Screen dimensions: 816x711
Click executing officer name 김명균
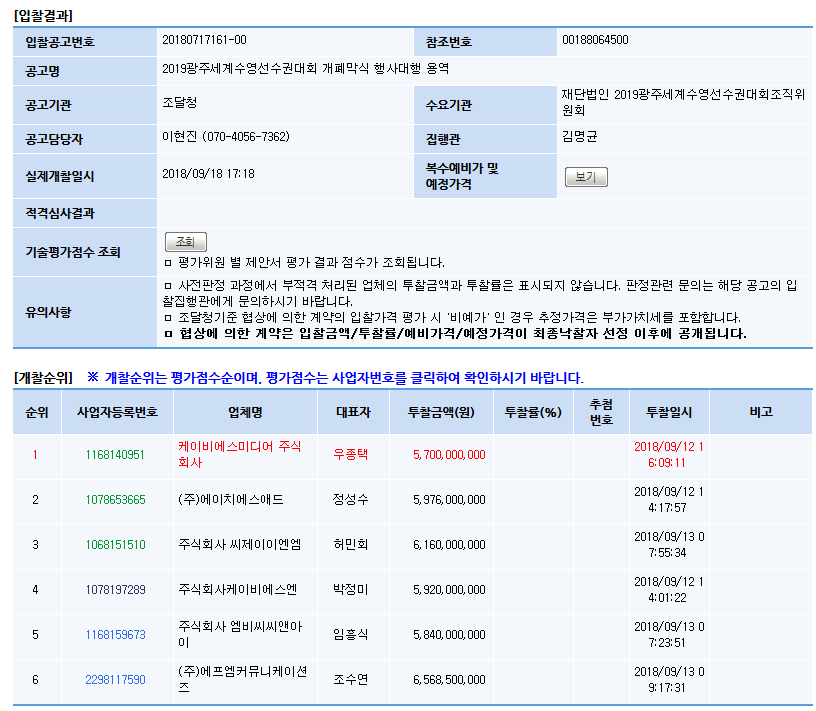[x=579, y=137]
